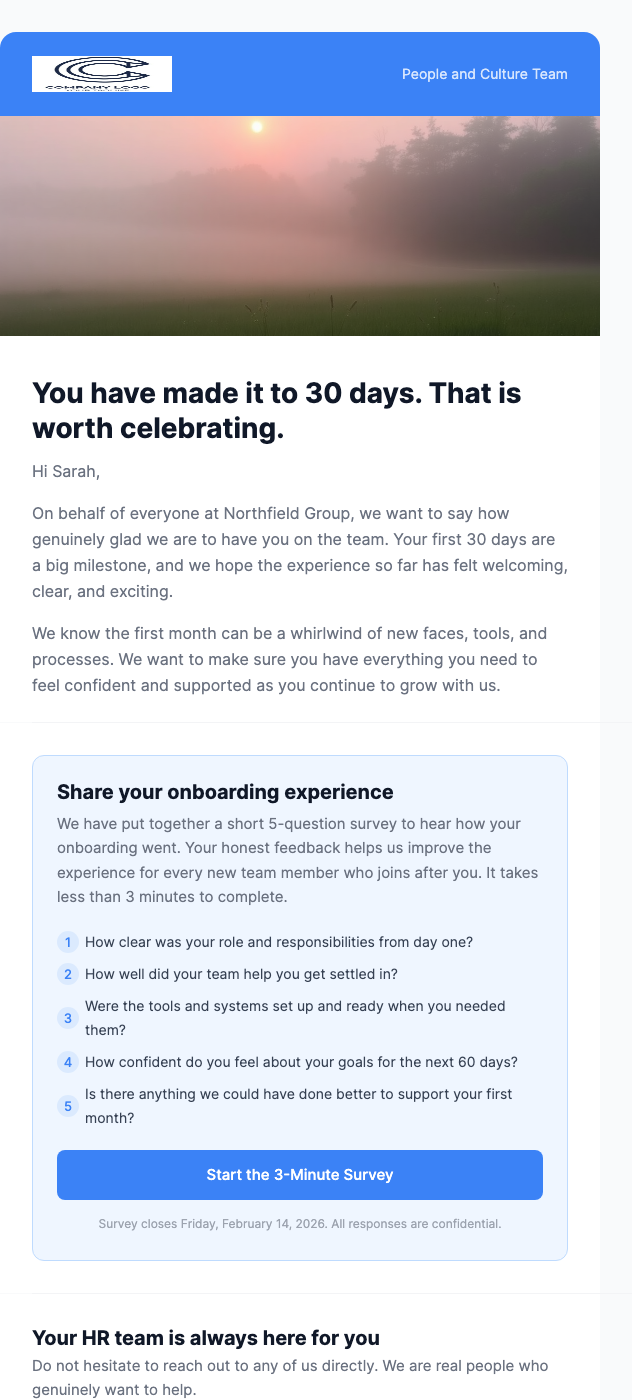This screenshot has height=1400, width=632.
Task: Click the first month support question
Action: 299,1105
